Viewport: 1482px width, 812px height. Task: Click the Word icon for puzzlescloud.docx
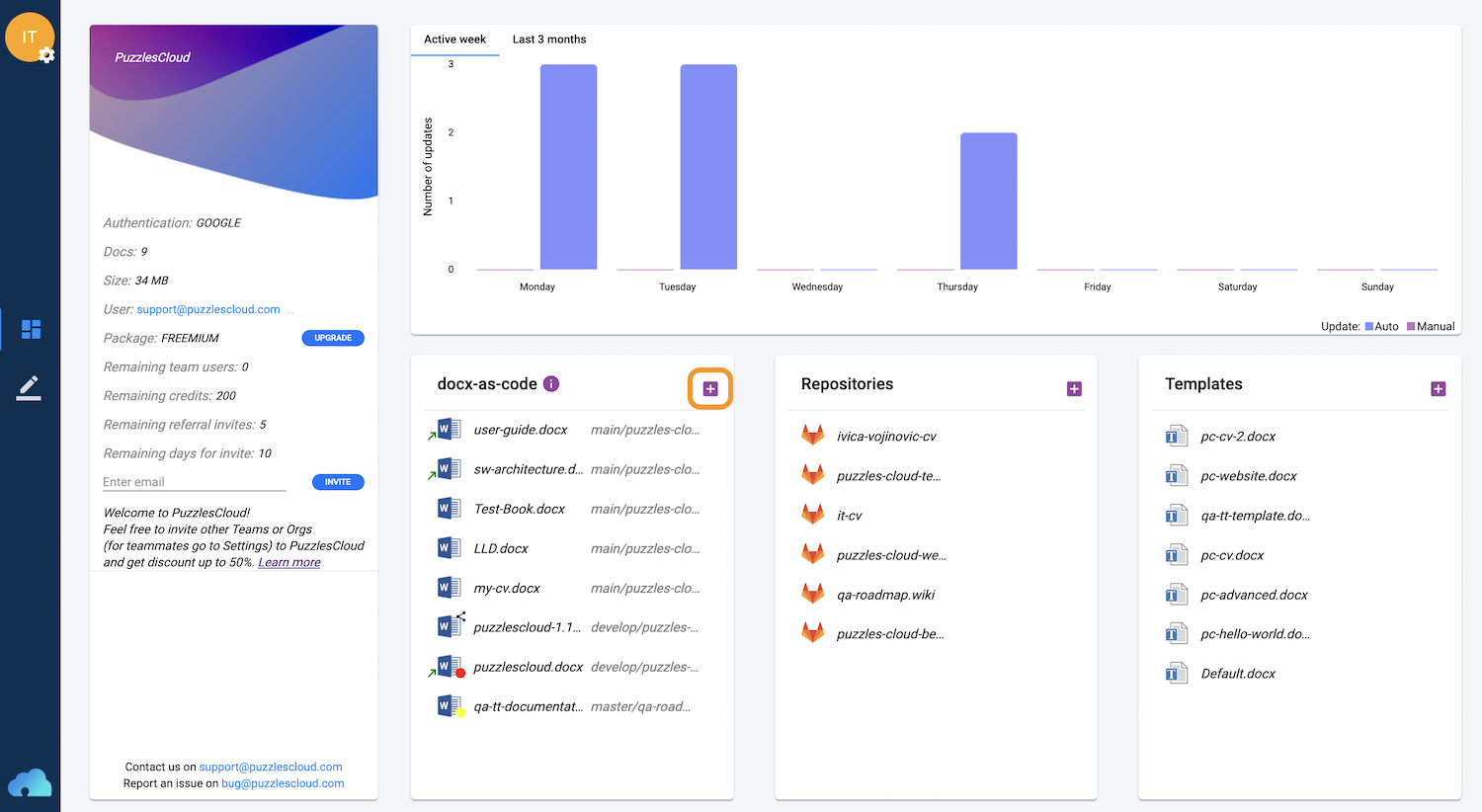[450, 667]
